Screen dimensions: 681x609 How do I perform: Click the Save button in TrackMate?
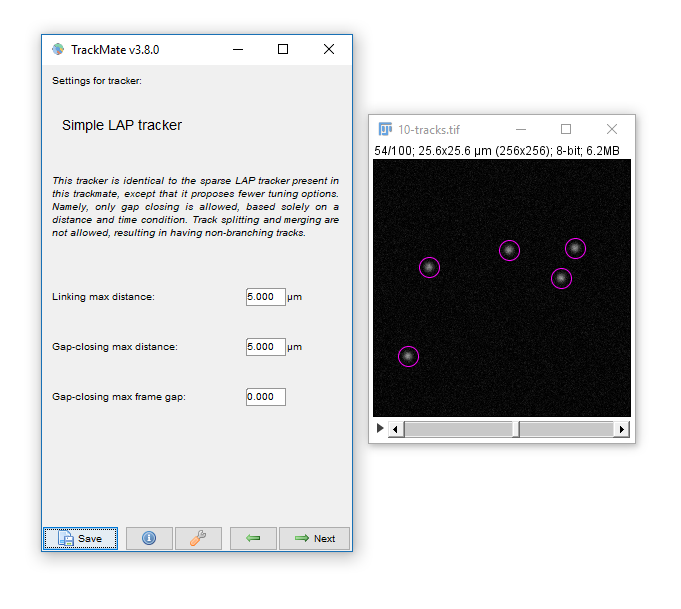pyautogui.click(x=80, y=538)
